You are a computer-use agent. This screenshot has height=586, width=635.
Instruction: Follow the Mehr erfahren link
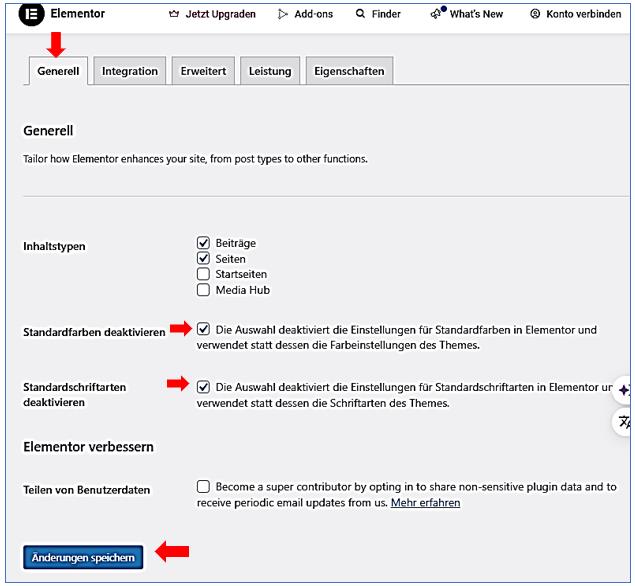[x=425, y=503]
